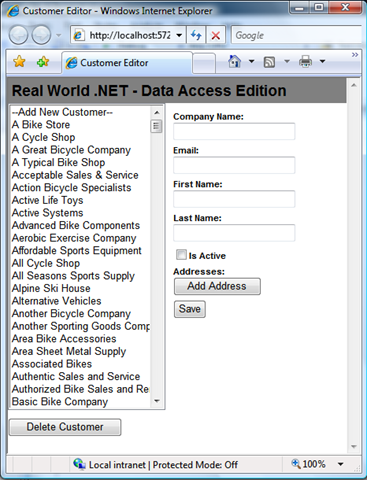Screen dimensions: 367x480
Task: Select Affordable Sports Equipment
Action: point(80,251)
